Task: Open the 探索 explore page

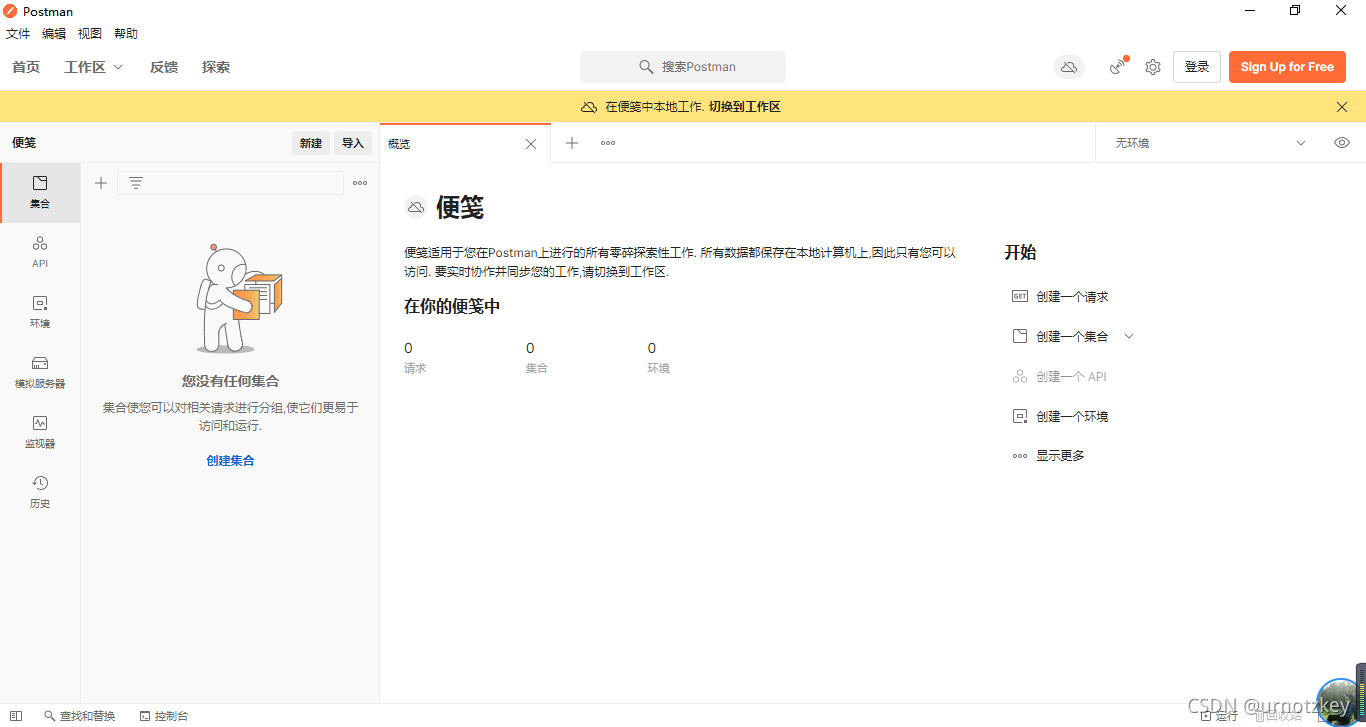Action: (216, 67)
